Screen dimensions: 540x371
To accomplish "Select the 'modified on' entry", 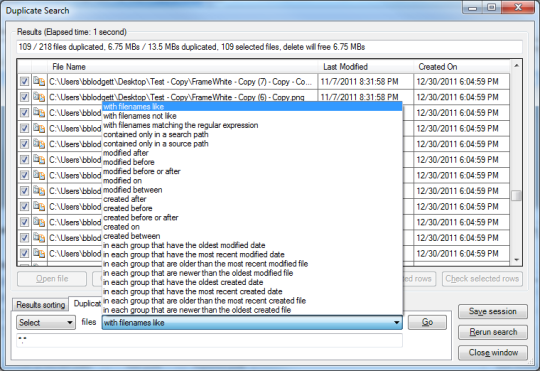I will click(252, 181).
